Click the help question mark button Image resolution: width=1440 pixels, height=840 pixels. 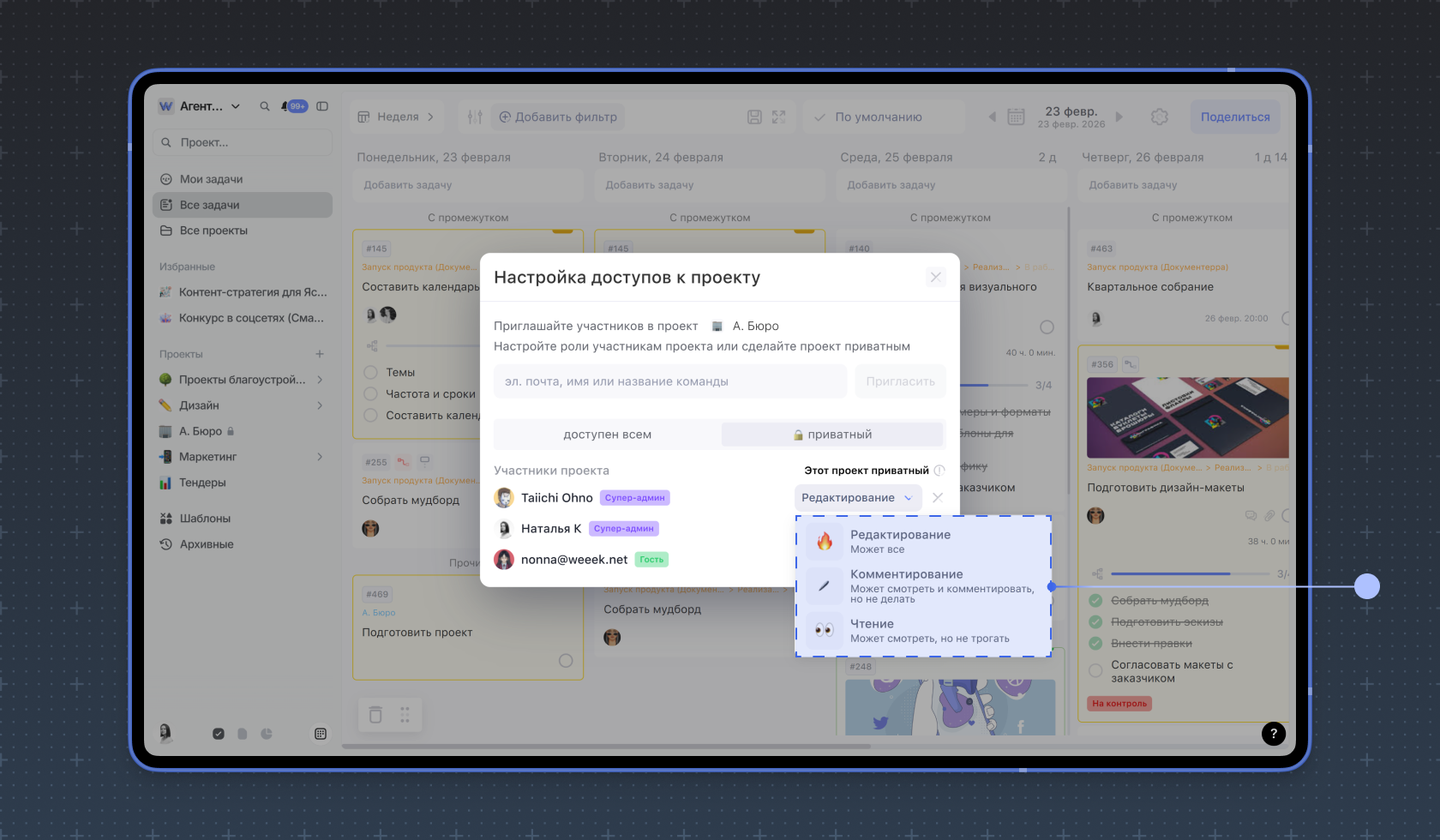pos(1273,733)
